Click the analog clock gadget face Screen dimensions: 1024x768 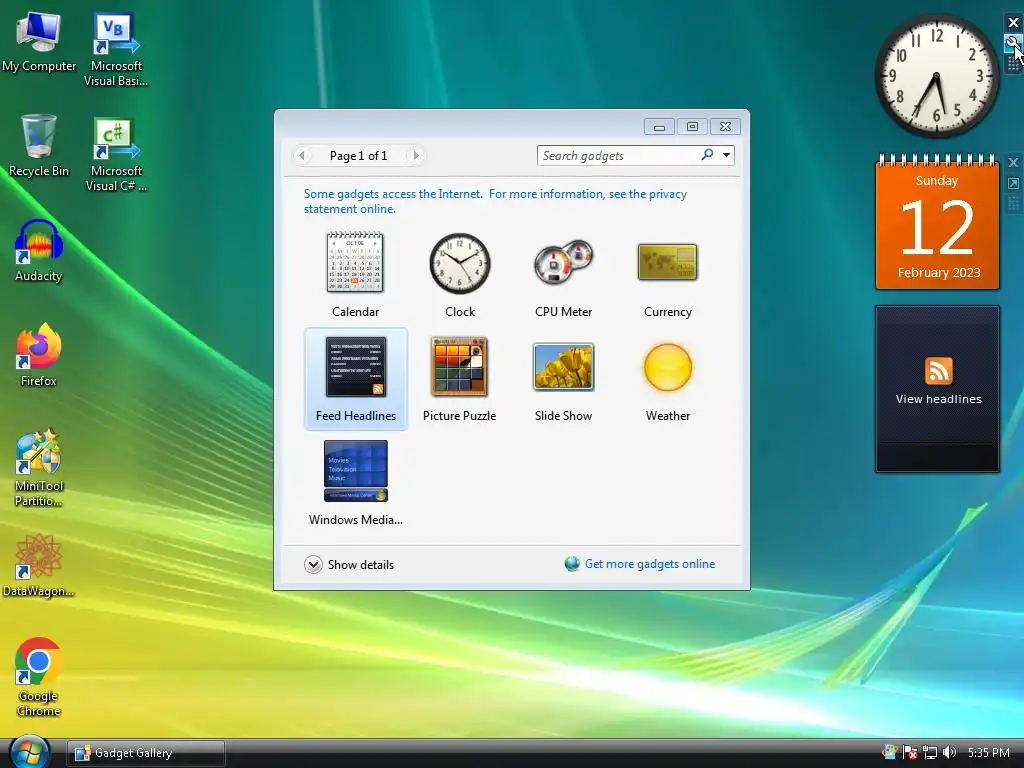coord(936,76)
